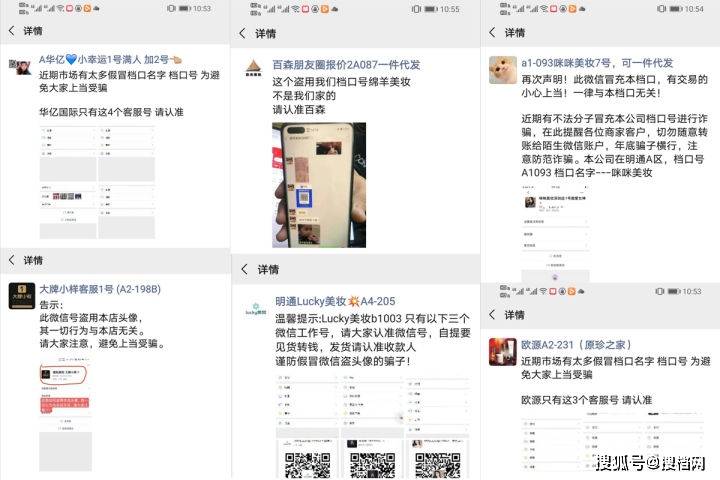Viewport: 720px width, 480px height.
Task: Open 百森 triangle logo avatar
Action: pyautogui.click(x=253, y=68)
